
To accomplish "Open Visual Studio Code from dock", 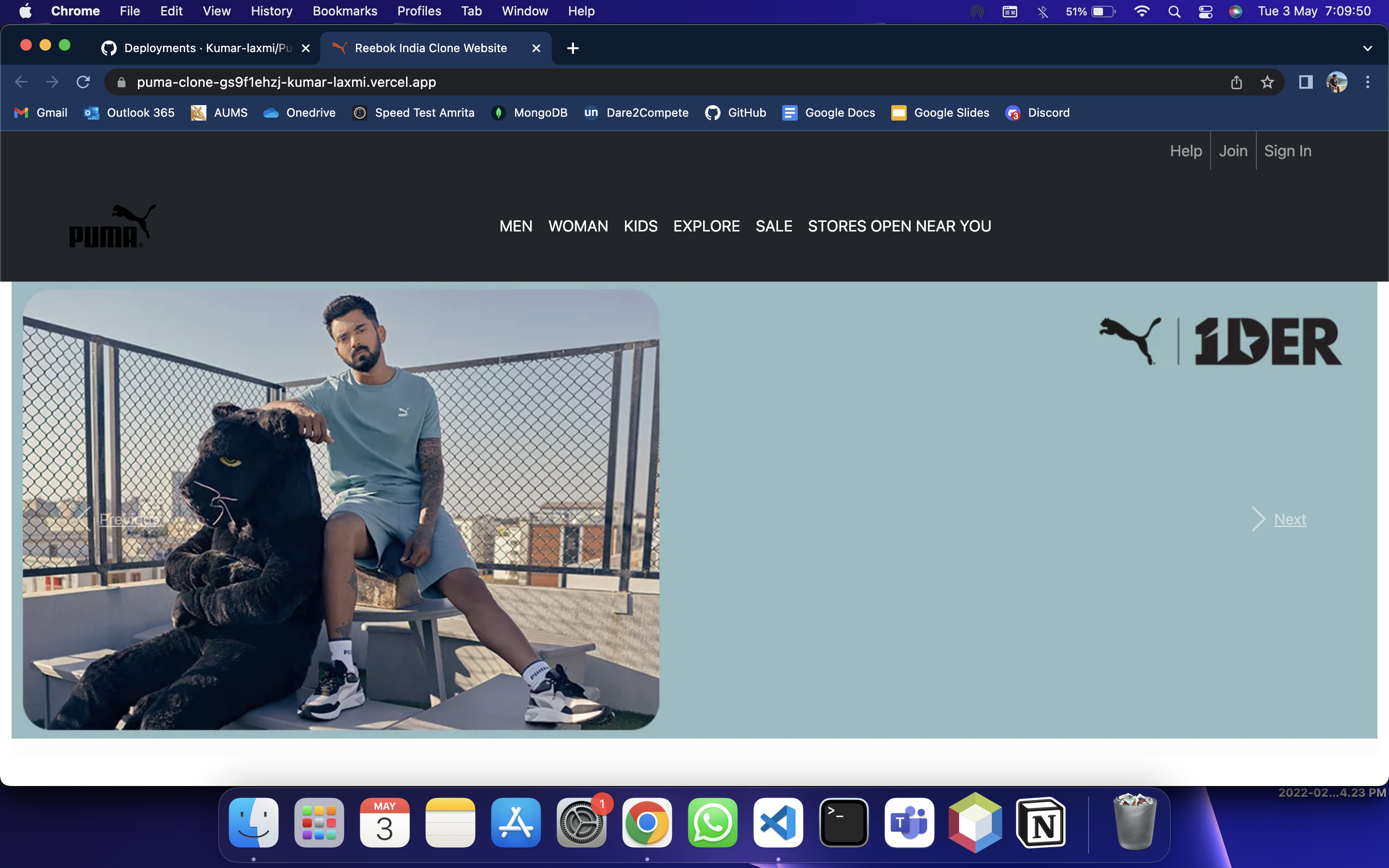I will (x=778, y=823).
